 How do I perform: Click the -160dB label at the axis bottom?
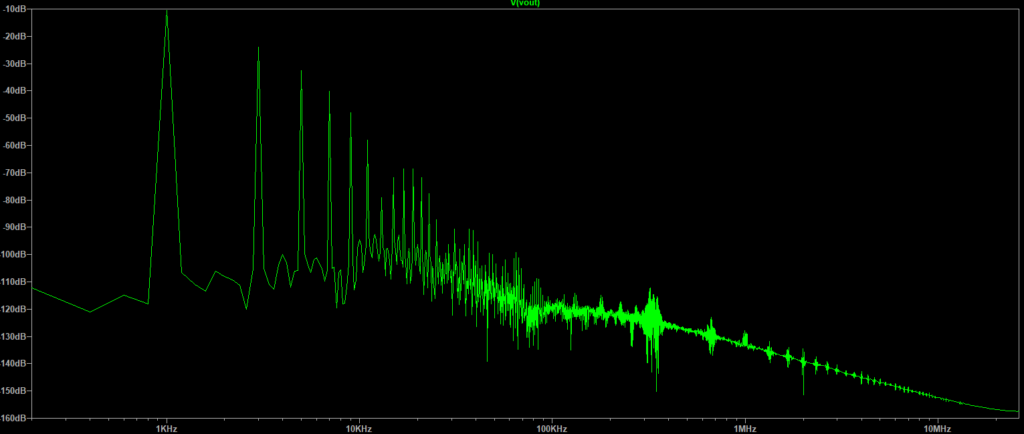pos(14,418)
